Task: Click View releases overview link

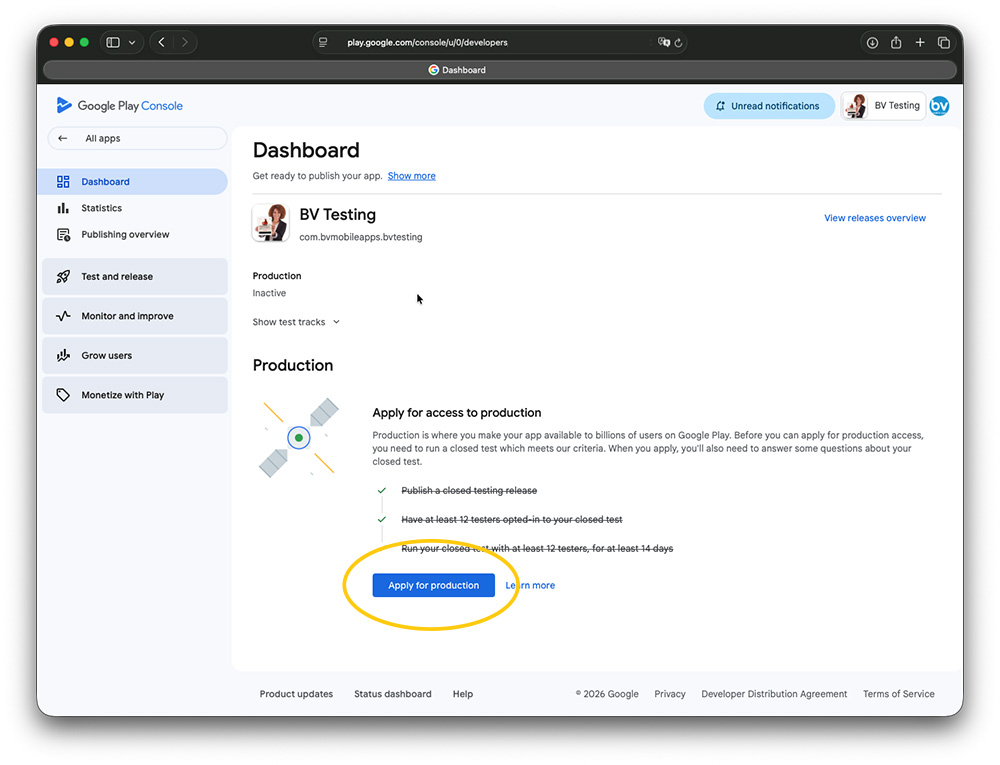Action: click(874, 218)
